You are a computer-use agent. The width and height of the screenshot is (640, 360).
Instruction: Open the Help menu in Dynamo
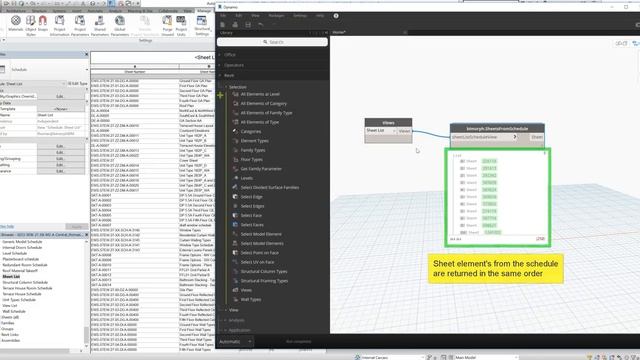[x=320, y=16]
